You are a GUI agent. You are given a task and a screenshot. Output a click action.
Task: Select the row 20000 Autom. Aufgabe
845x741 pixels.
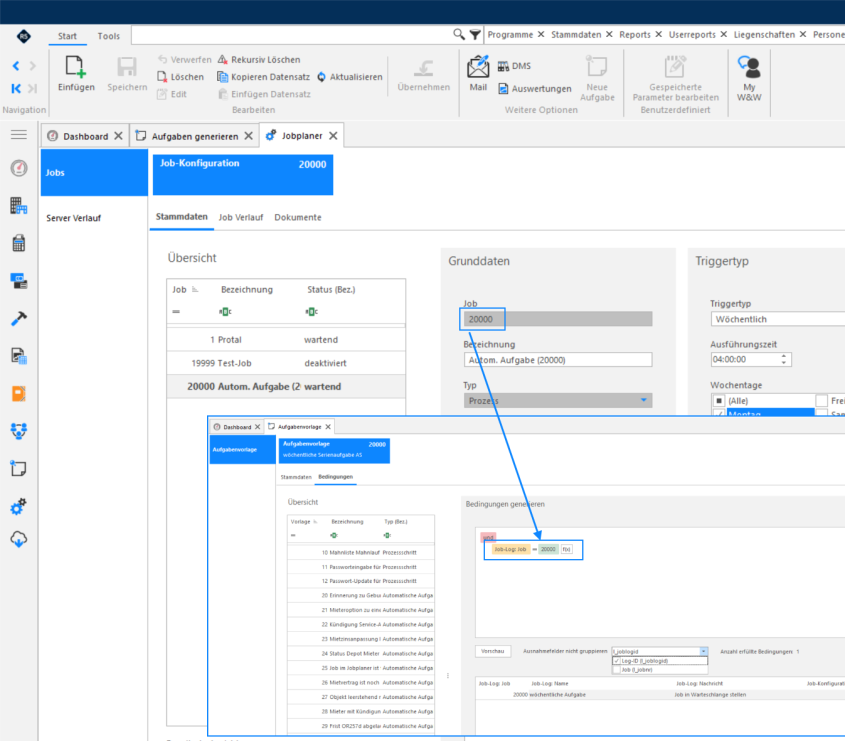click(286, 386)
